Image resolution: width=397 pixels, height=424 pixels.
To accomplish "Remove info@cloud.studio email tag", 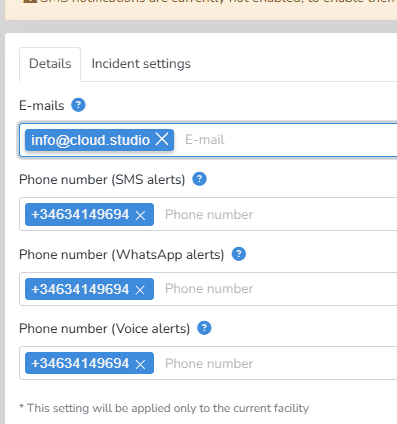I will (x=162, y=139).
